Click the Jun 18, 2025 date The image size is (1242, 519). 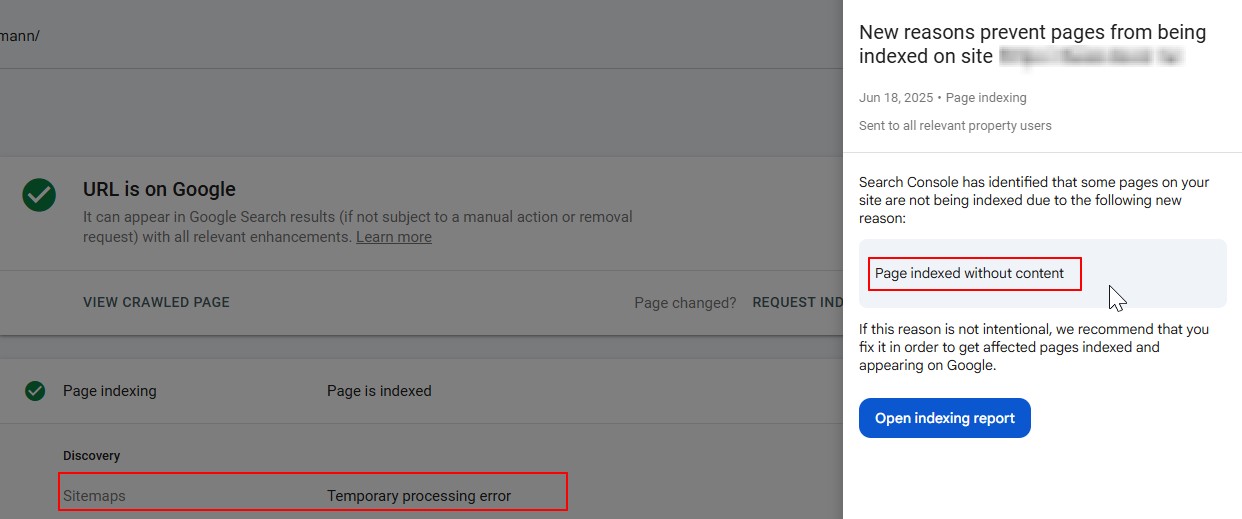click(895, 98)
